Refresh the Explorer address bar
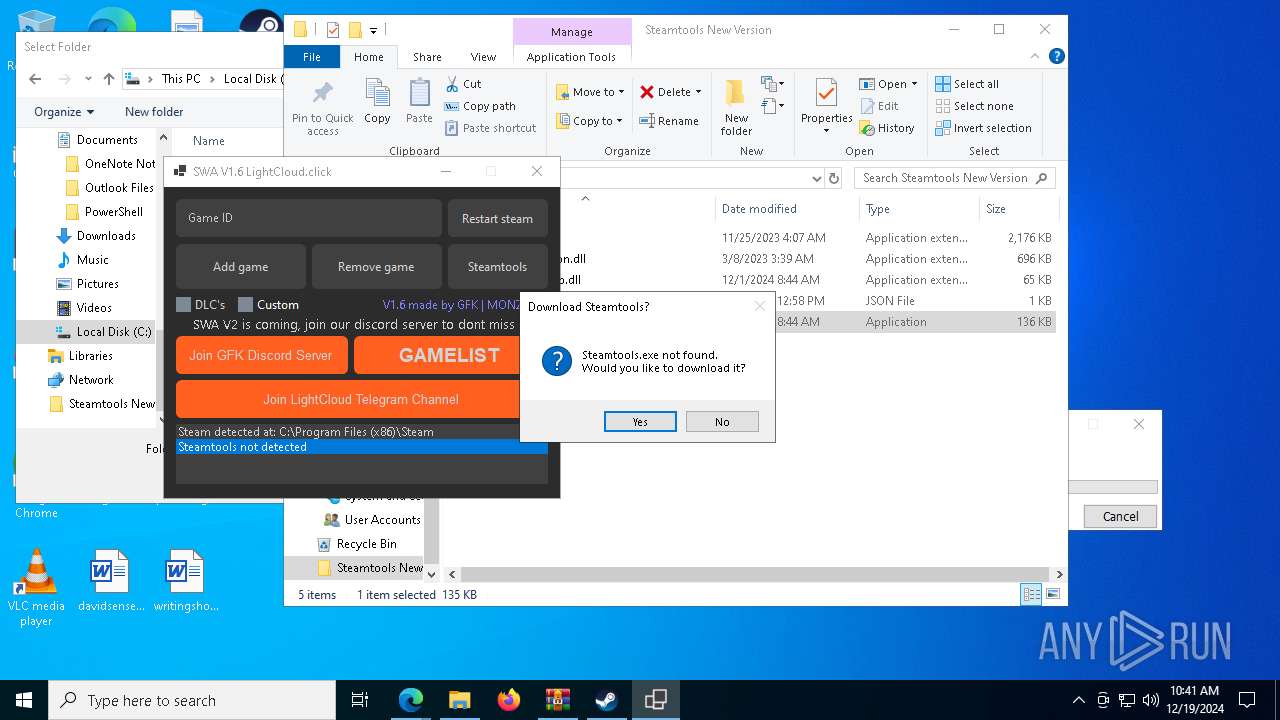The width and height of the screenshot is (1280, 720). (834, 178)
